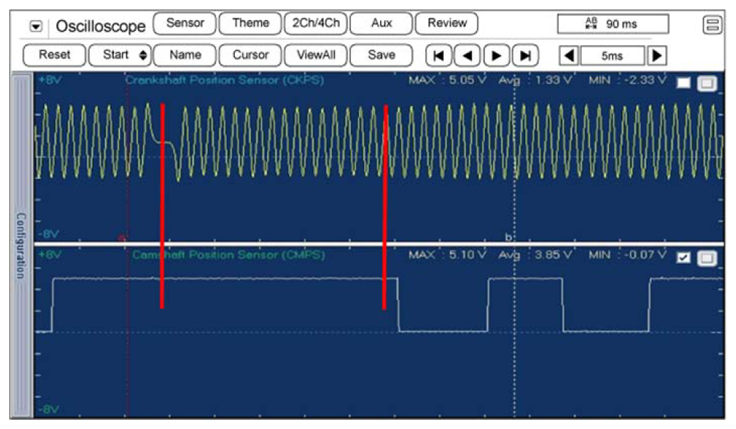
Task: Step back one waveform frame
Action: [468, 55]
